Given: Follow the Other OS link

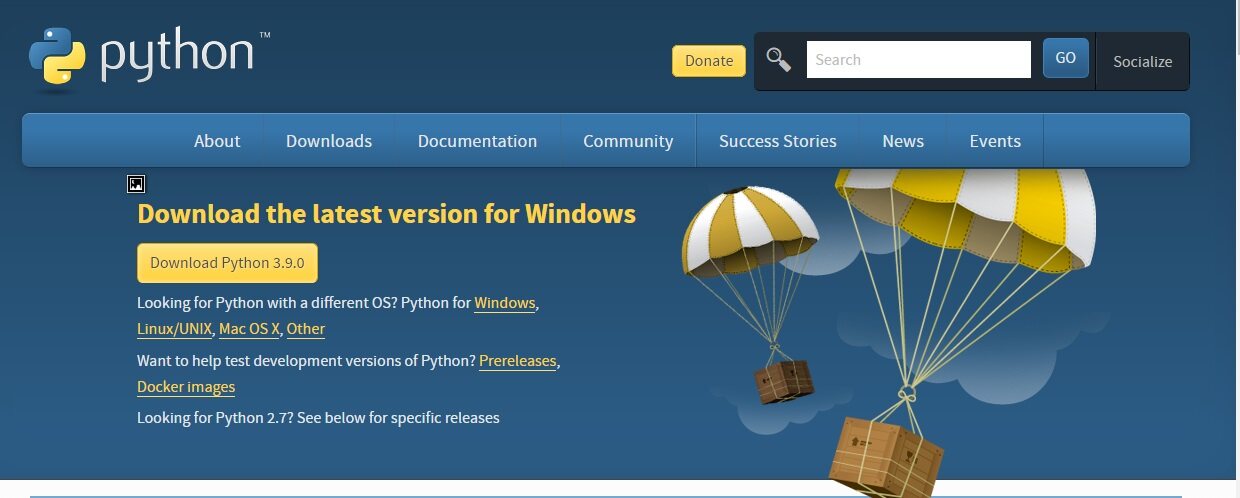Looking at the screenshot, I should click(x=306, y=328).
